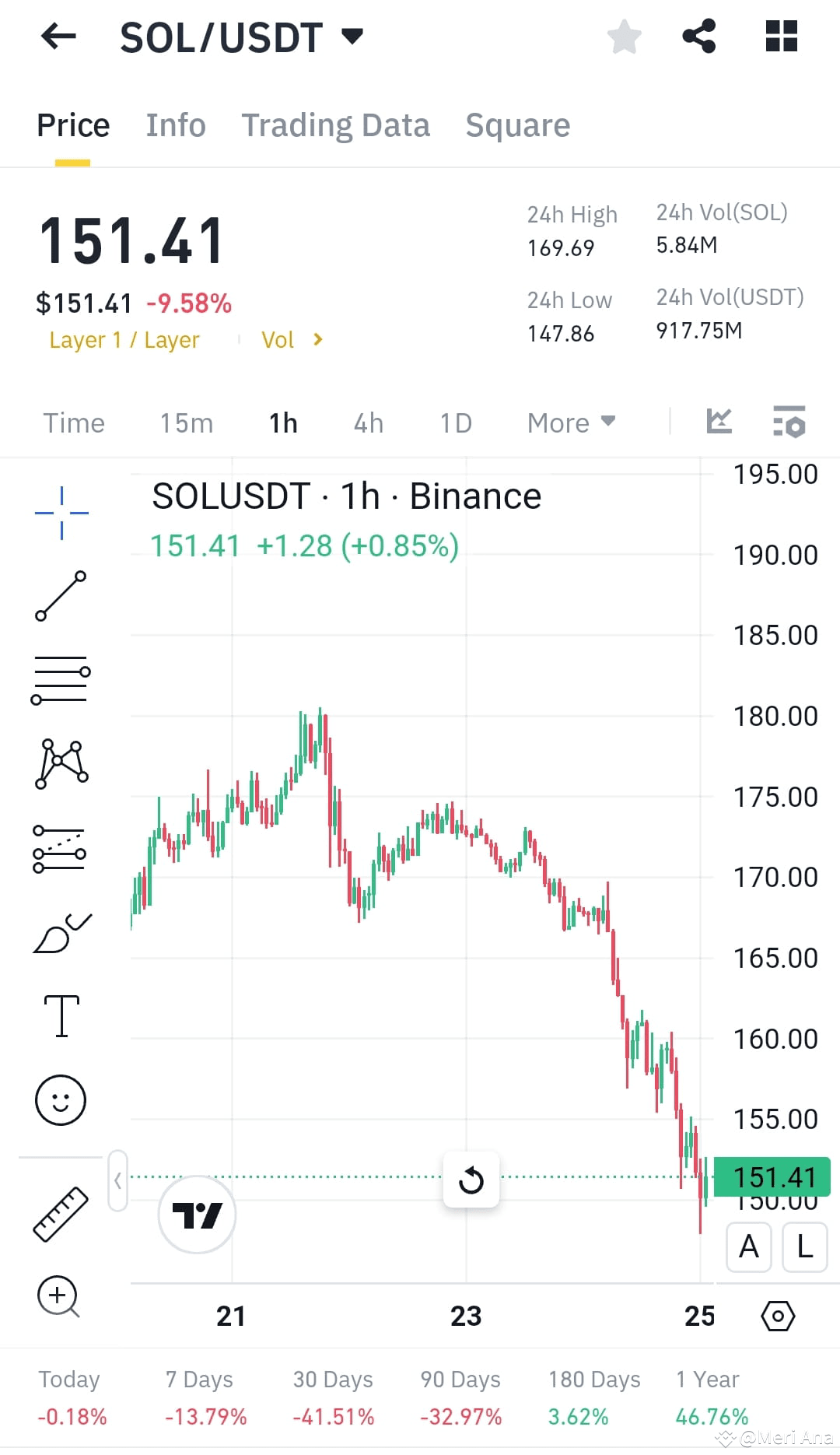
Task: Open the Layer 1 category link
Action: pos(124,339)
